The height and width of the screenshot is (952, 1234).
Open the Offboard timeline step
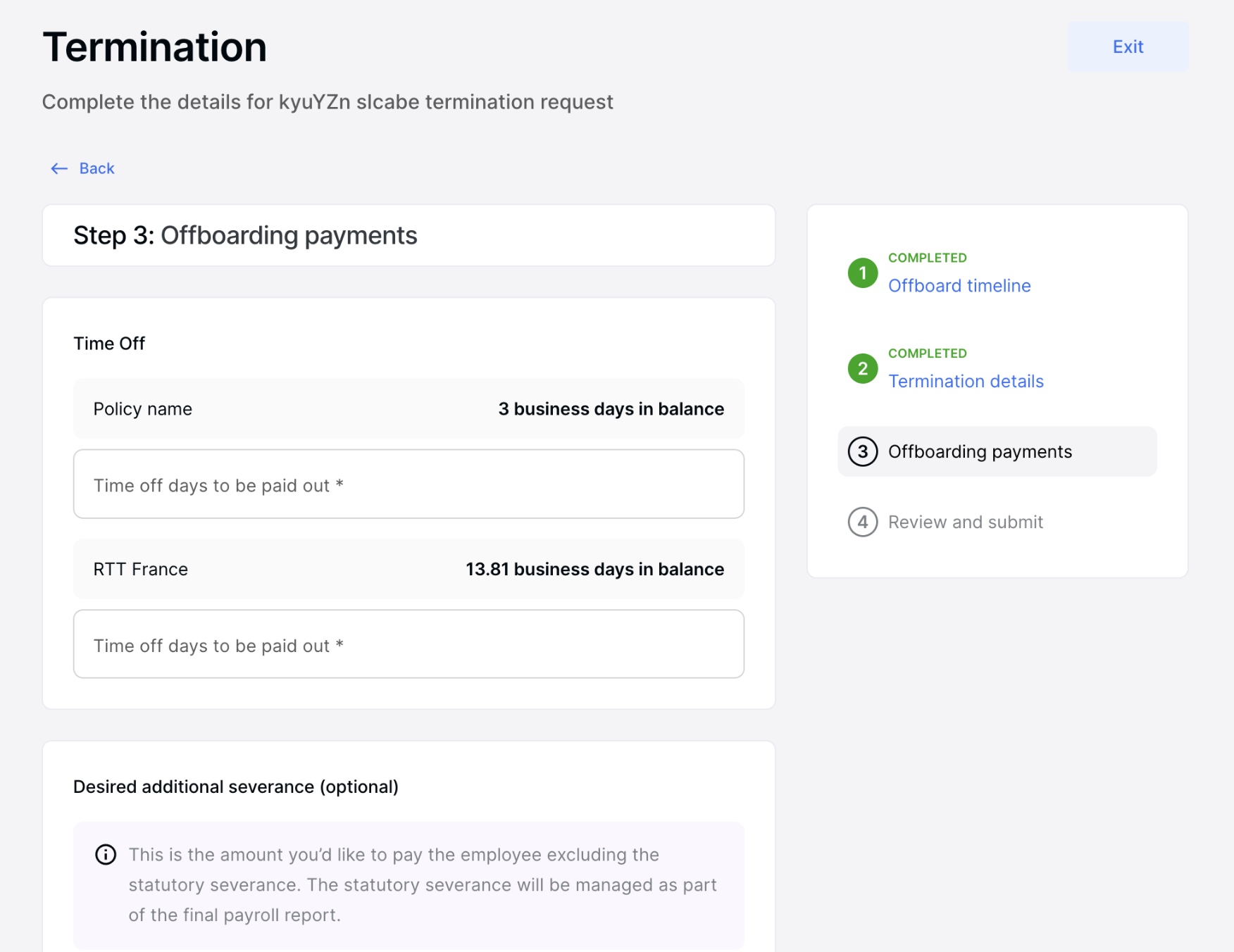(959, 285)
